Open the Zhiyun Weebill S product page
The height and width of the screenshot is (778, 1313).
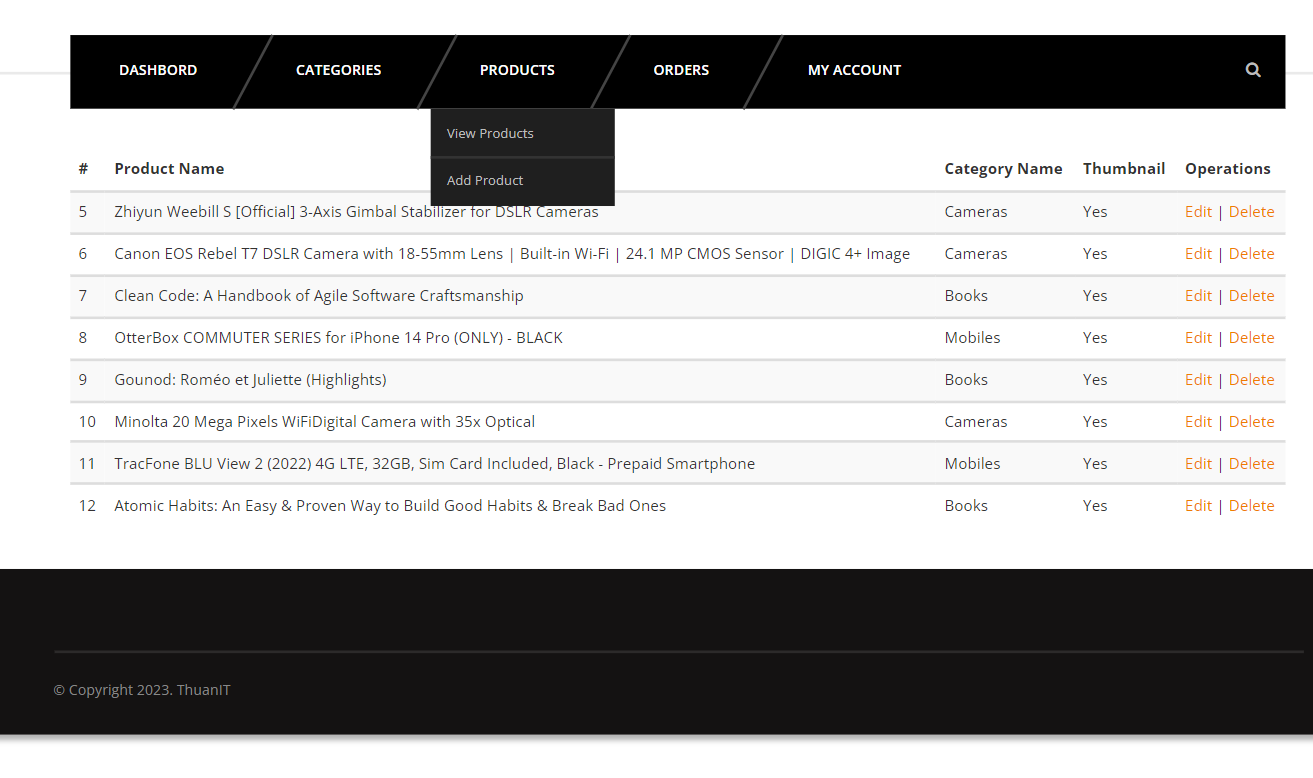[x=356, y=211]
